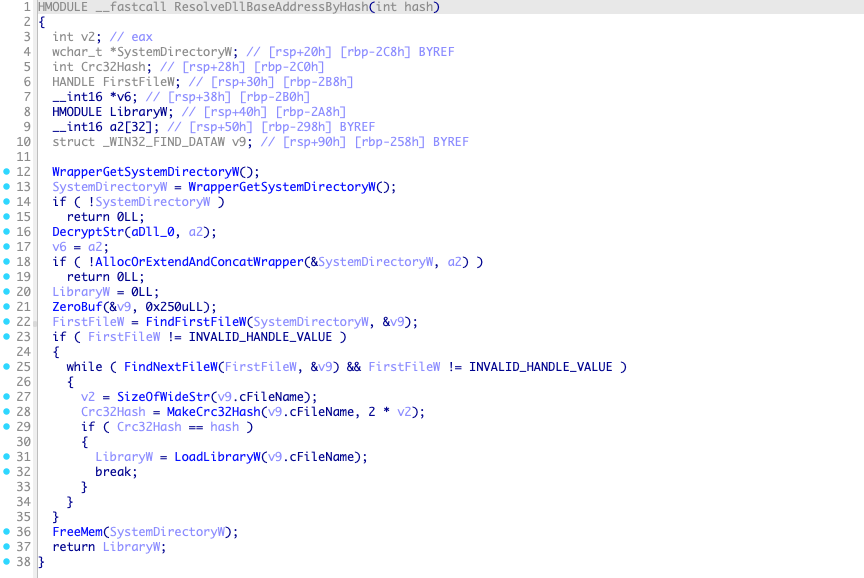This screenshot has height=578, width=864.
Task: Click the gutter dot on the break statement line
Action: coord(7,472)
